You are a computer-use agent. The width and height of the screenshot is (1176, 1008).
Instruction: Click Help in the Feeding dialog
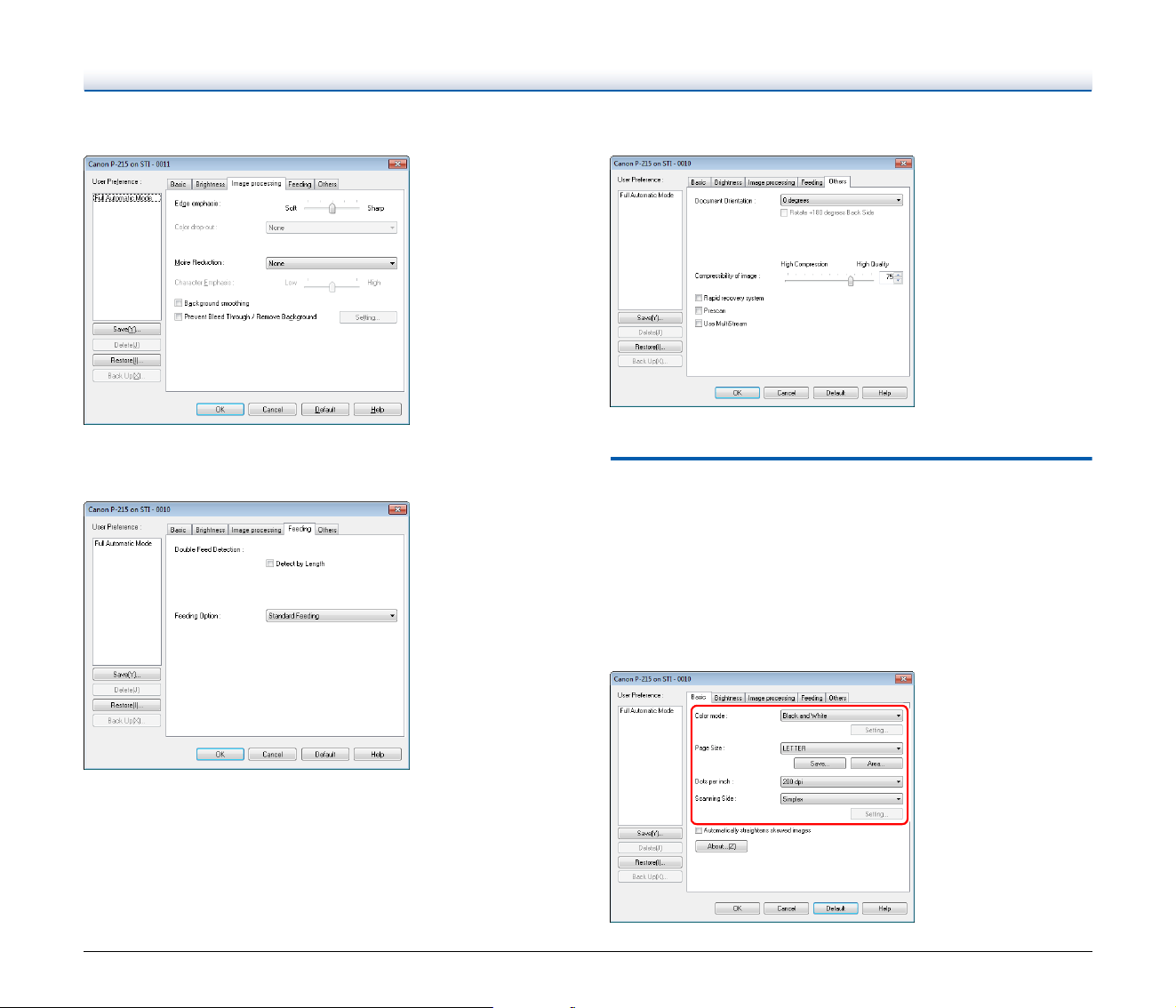coord(378,755)
